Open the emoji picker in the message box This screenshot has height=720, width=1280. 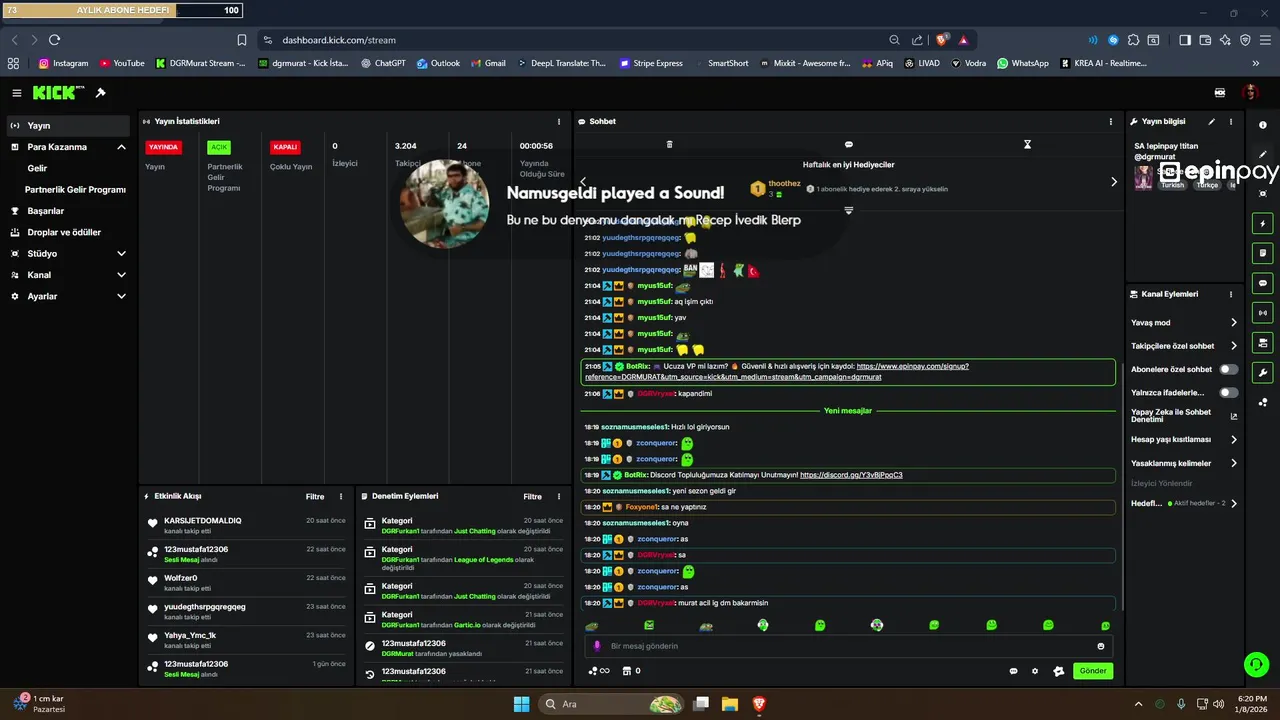point(1101,646)
